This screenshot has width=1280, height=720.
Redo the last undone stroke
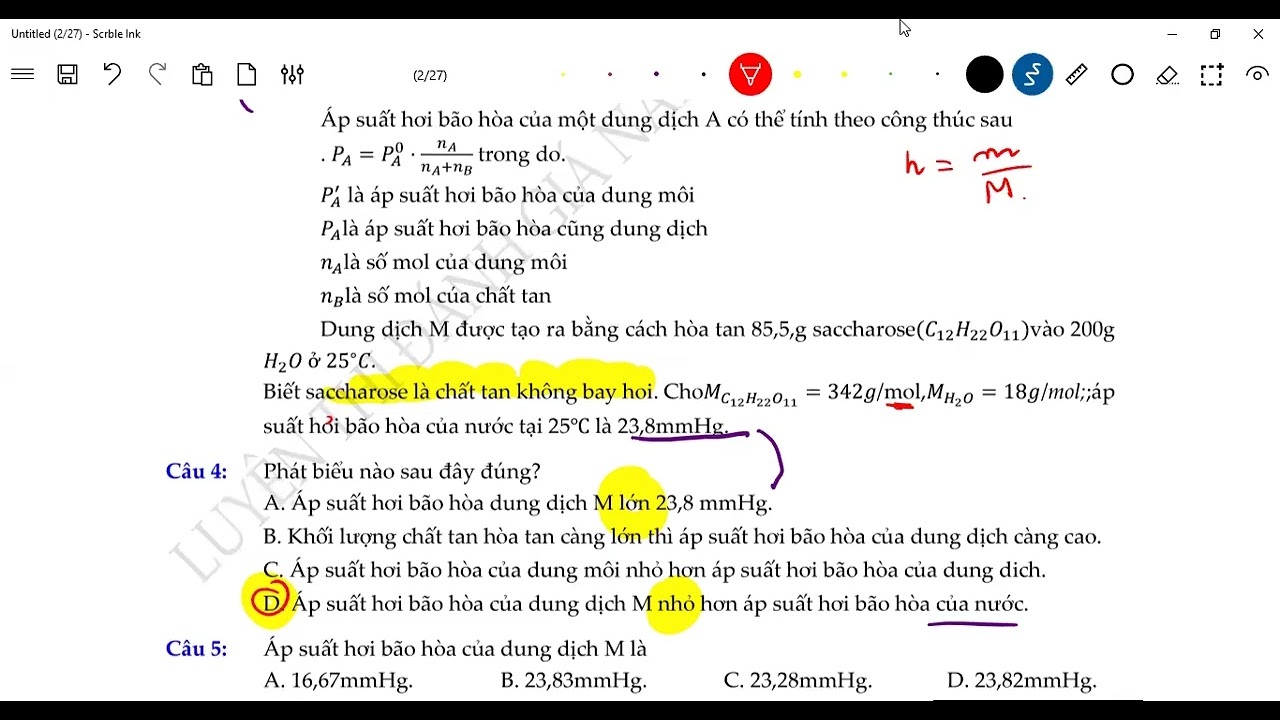(x=157, y=74)
